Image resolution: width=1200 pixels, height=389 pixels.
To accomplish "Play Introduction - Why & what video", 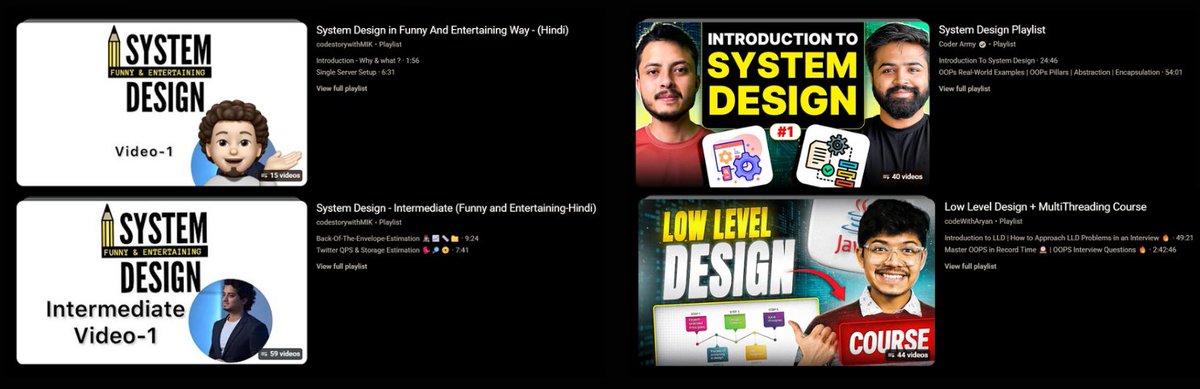I will coord(367,61).
